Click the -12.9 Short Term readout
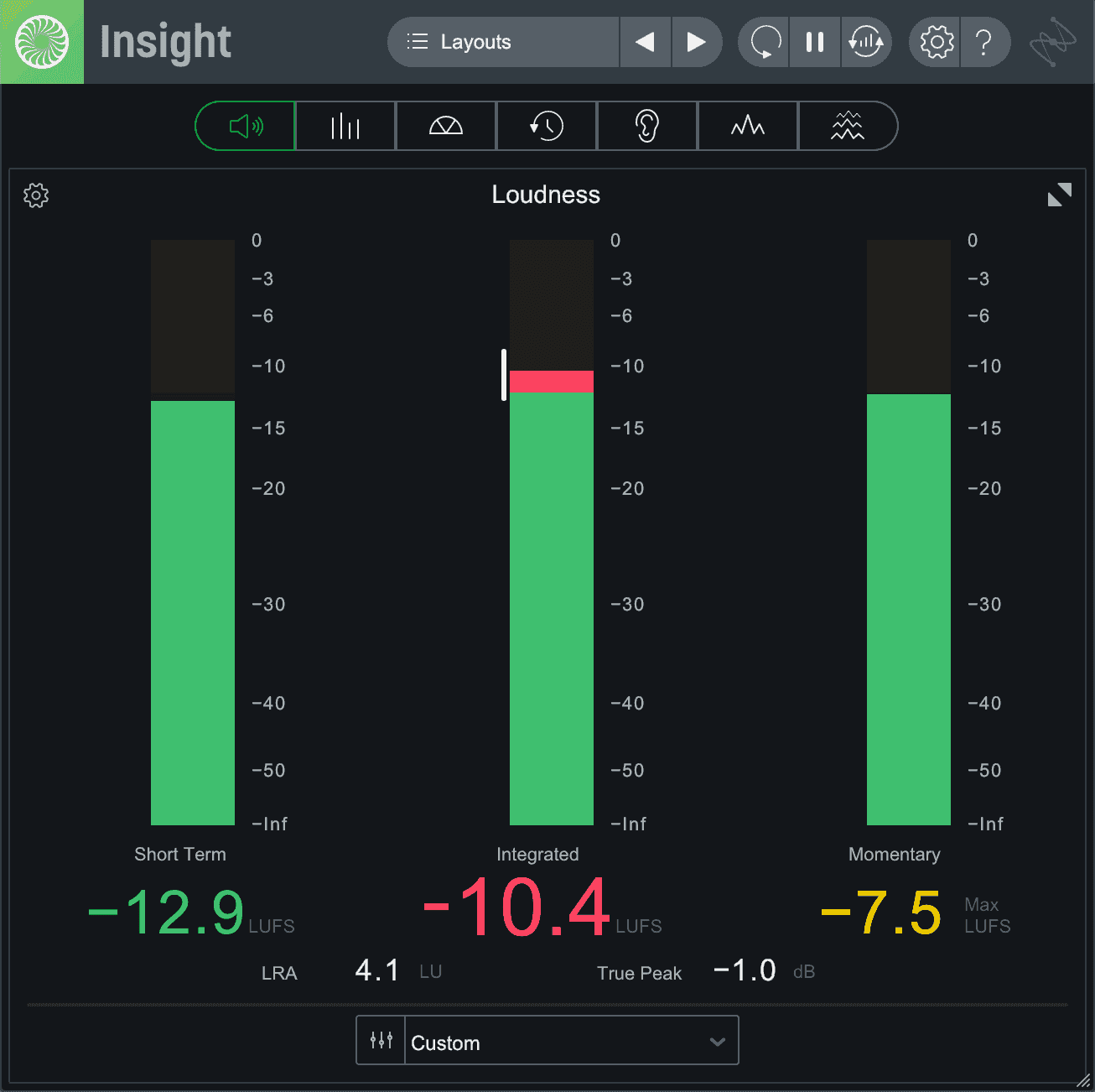Image resolution: width=1095 pixels, height=1092 pixels. coord(166,913)
